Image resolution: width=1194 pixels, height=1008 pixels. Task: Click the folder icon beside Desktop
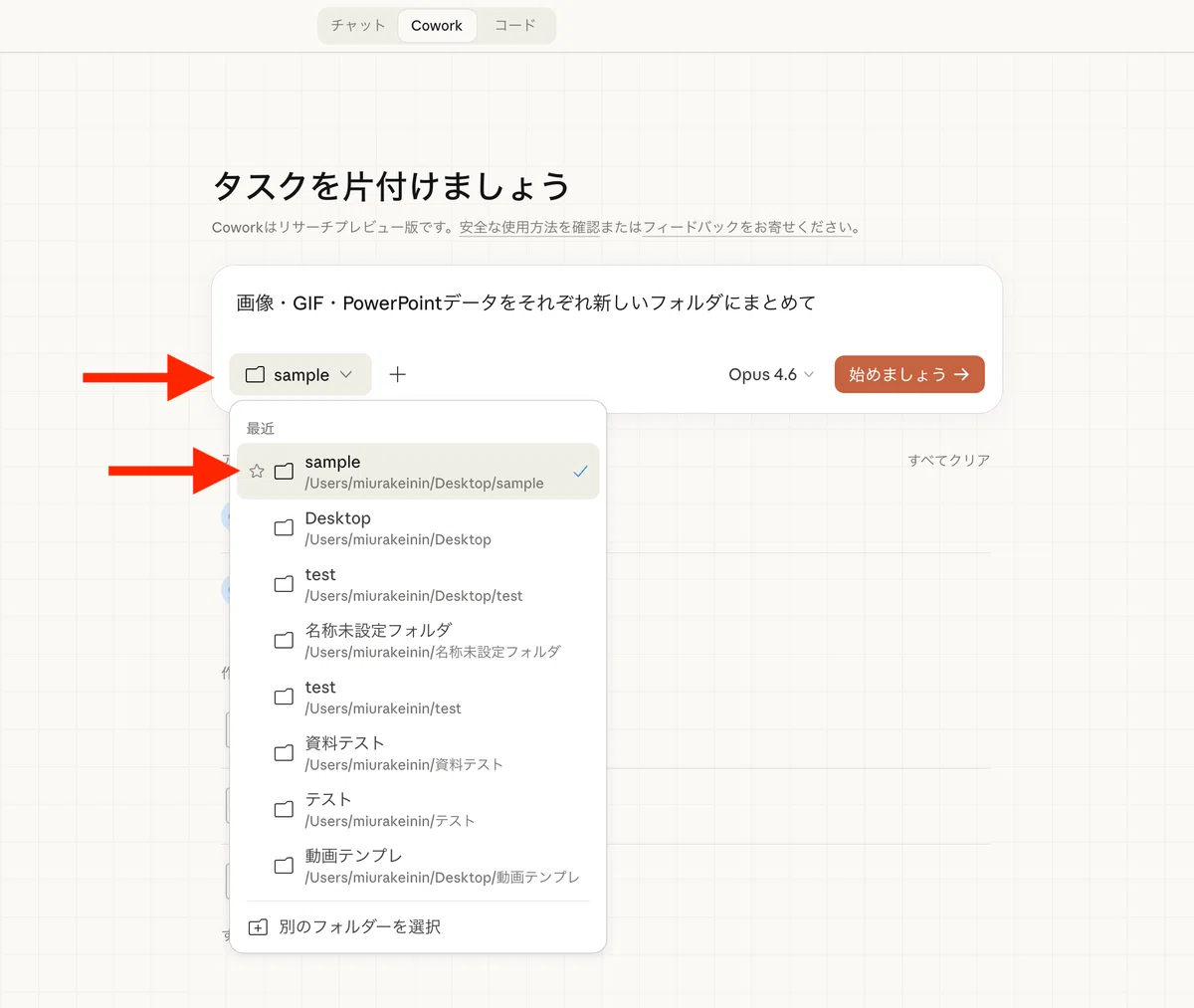284,527
